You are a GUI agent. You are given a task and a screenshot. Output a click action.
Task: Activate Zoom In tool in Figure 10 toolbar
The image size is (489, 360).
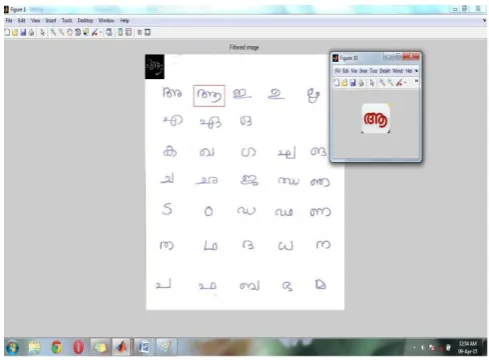382,83
